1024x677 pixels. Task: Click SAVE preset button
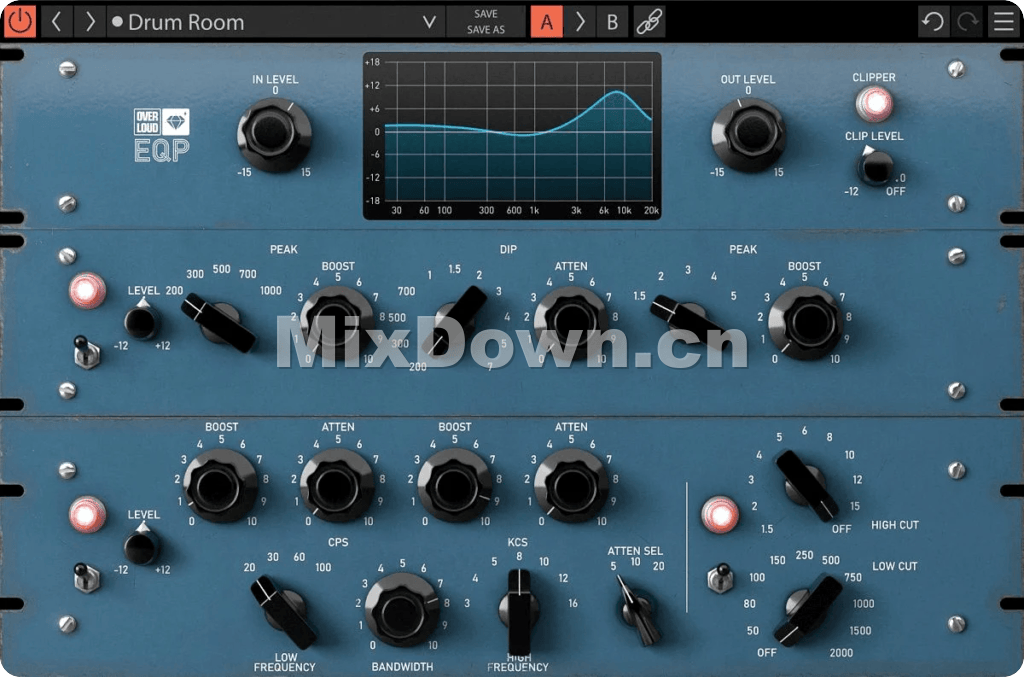[486, 14]
